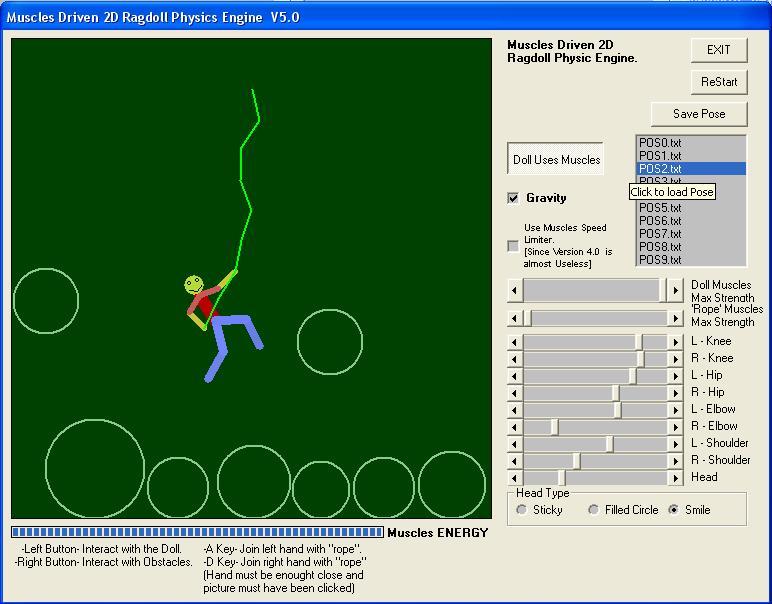Click the Save Pose button
The width and height of the screenshot is (772, 604).
[698, 114]
